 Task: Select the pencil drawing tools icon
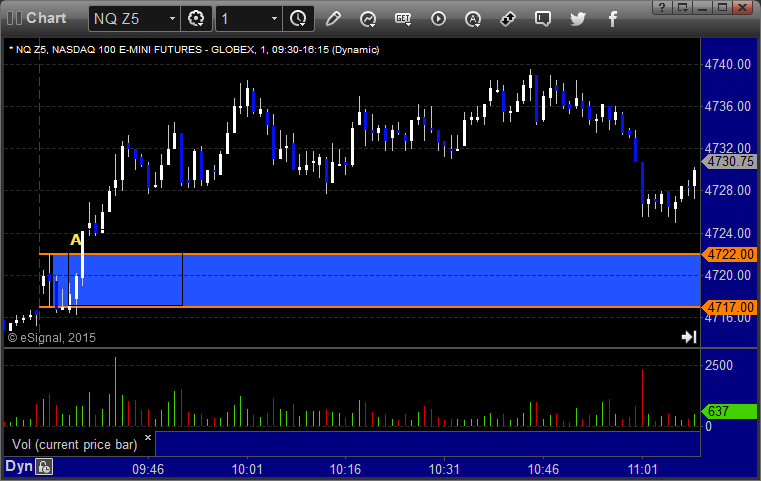(x=333, y=19)
